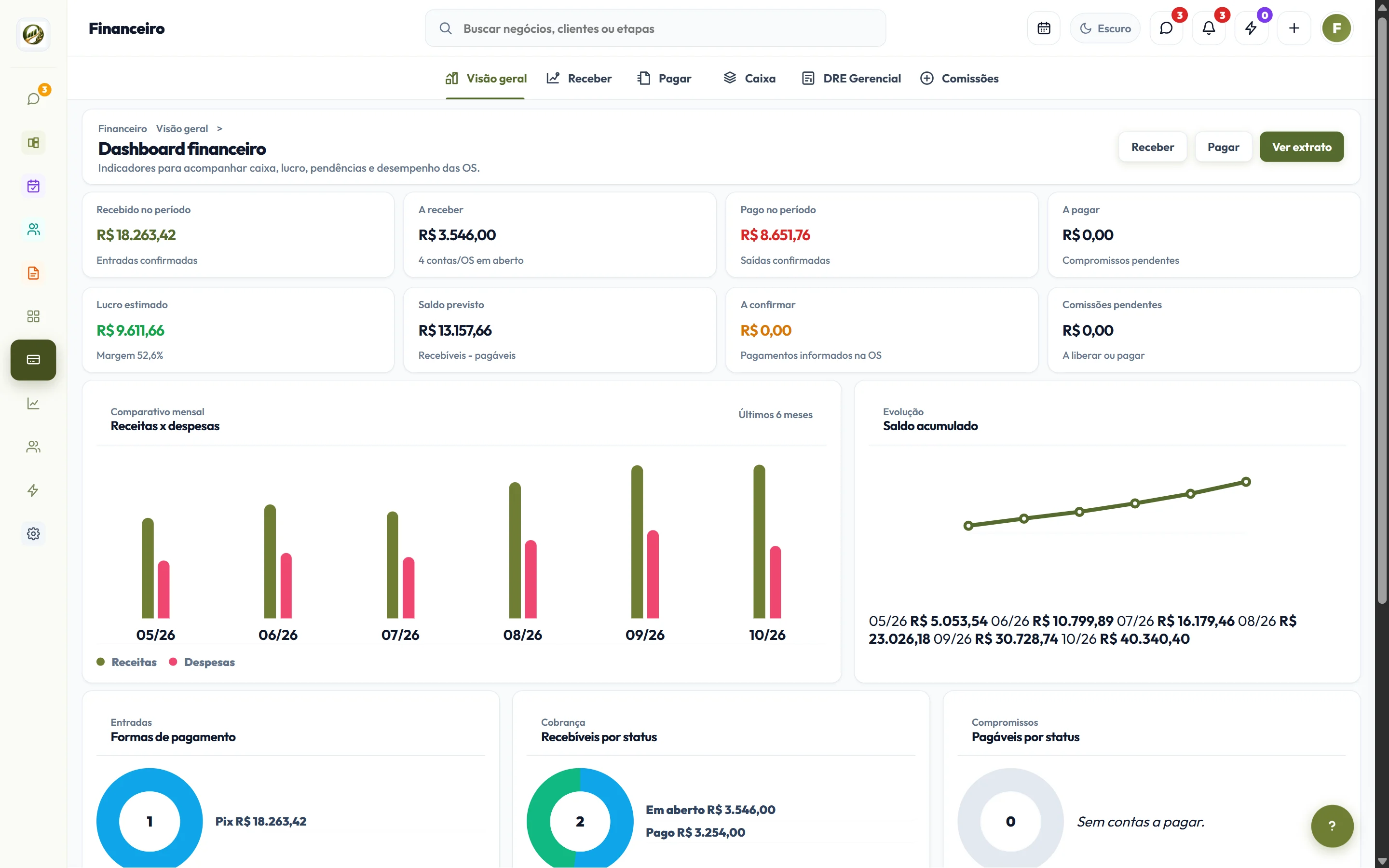Focus the Buscar negócios search field
Viewport: 1389px width, 868px height.
[655, 28]
